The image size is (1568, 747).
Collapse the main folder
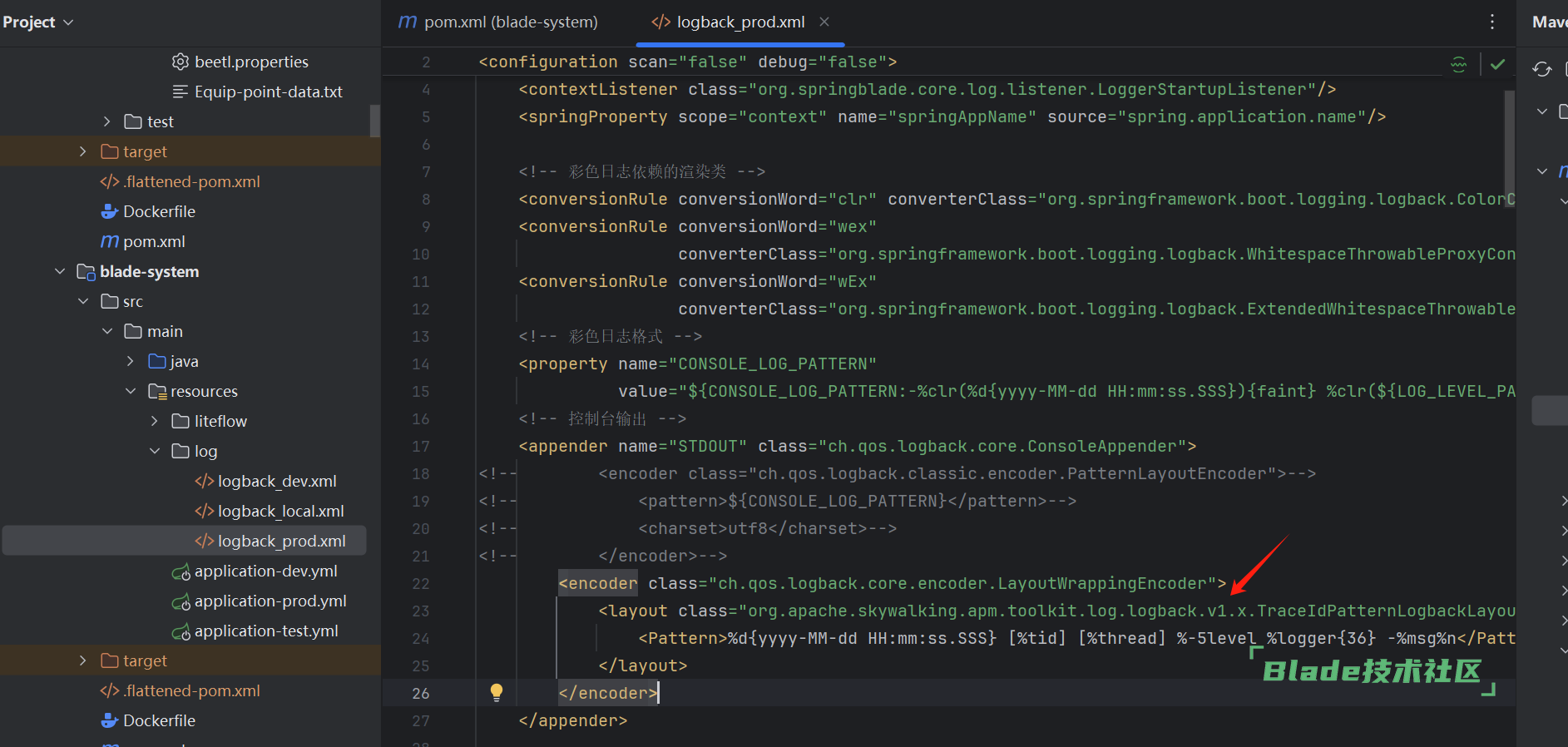(x=106, y=331)
